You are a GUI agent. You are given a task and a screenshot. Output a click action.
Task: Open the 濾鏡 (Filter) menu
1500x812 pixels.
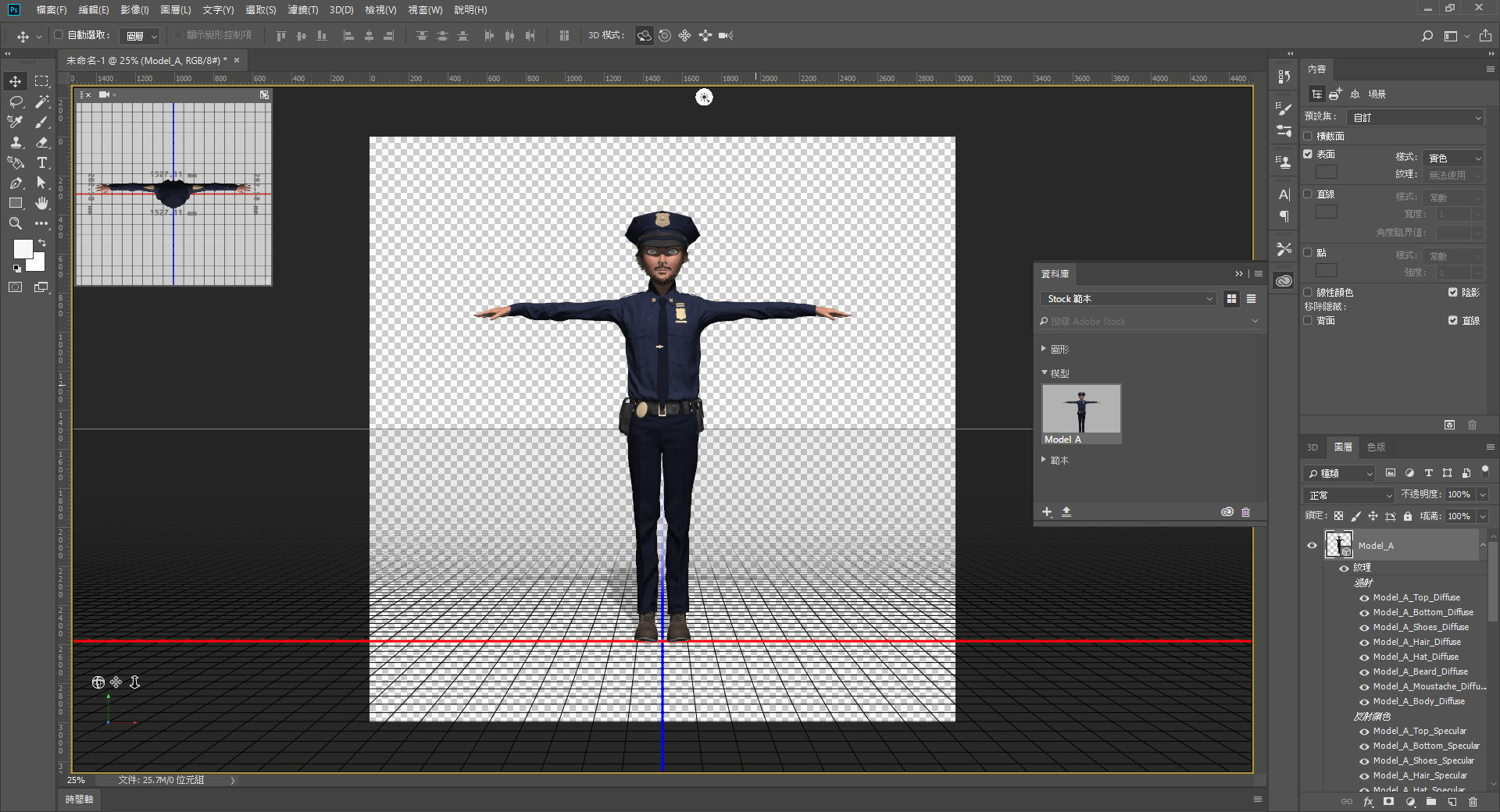[302, 10]
